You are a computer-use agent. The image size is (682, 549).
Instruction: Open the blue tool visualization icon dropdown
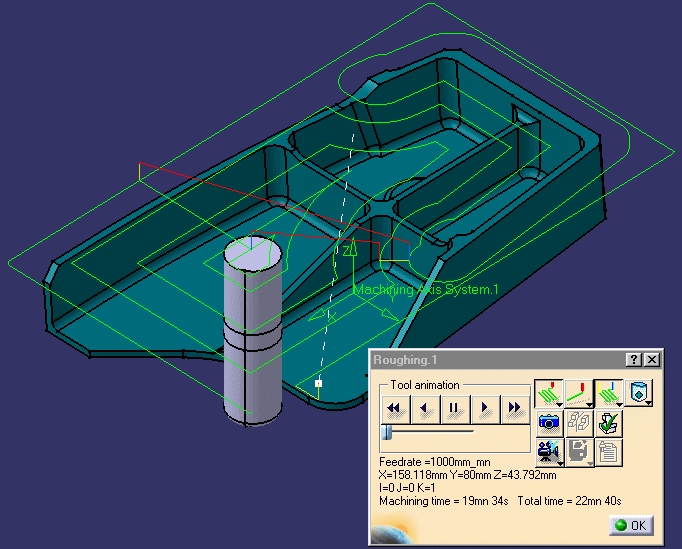(650, 403)
